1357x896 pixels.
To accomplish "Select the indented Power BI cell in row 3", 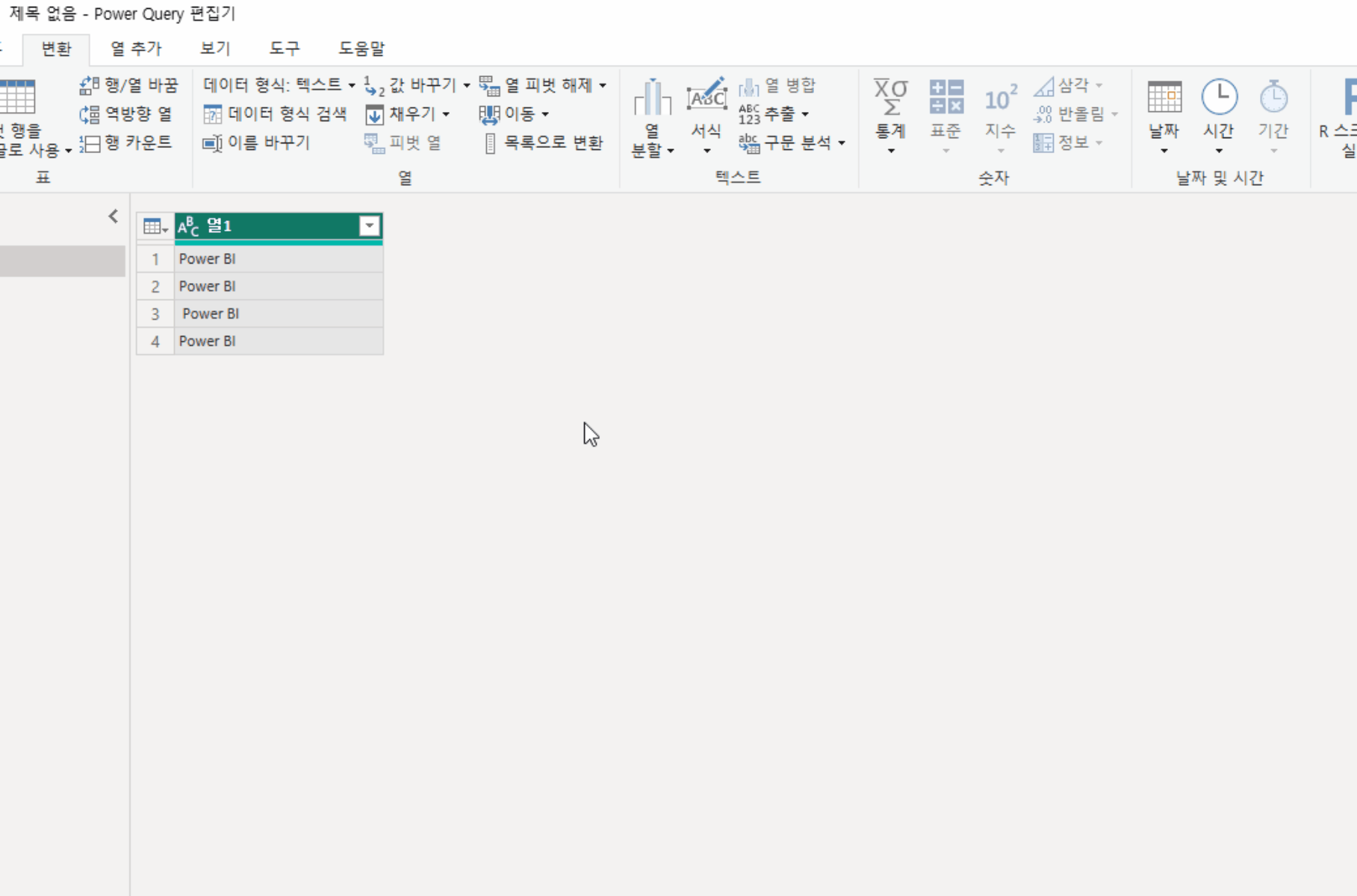I will click(279, 314).
